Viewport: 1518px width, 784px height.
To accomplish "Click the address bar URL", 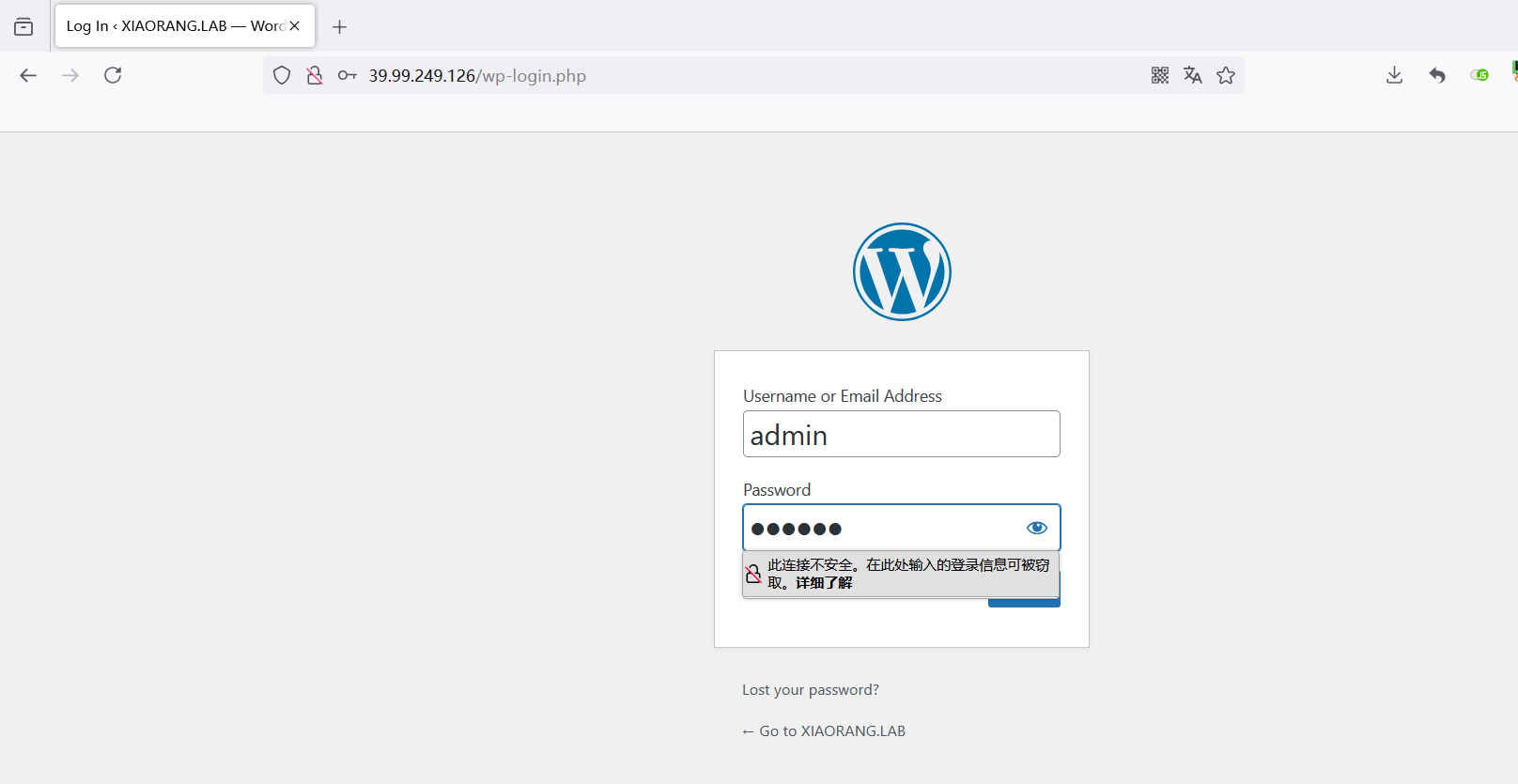I will click(477, 76).
